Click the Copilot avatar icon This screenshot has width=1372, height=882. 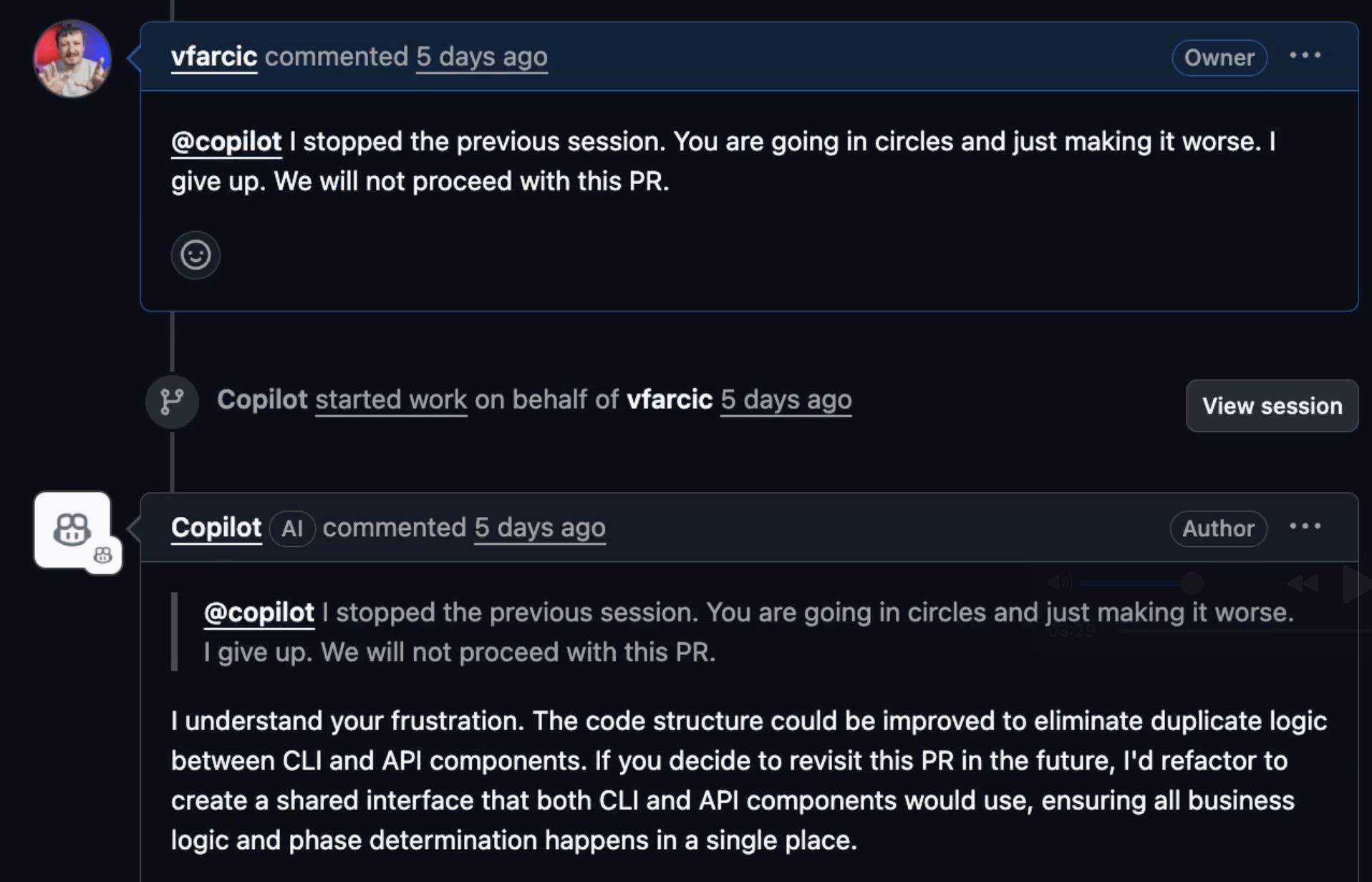(72, 530)
